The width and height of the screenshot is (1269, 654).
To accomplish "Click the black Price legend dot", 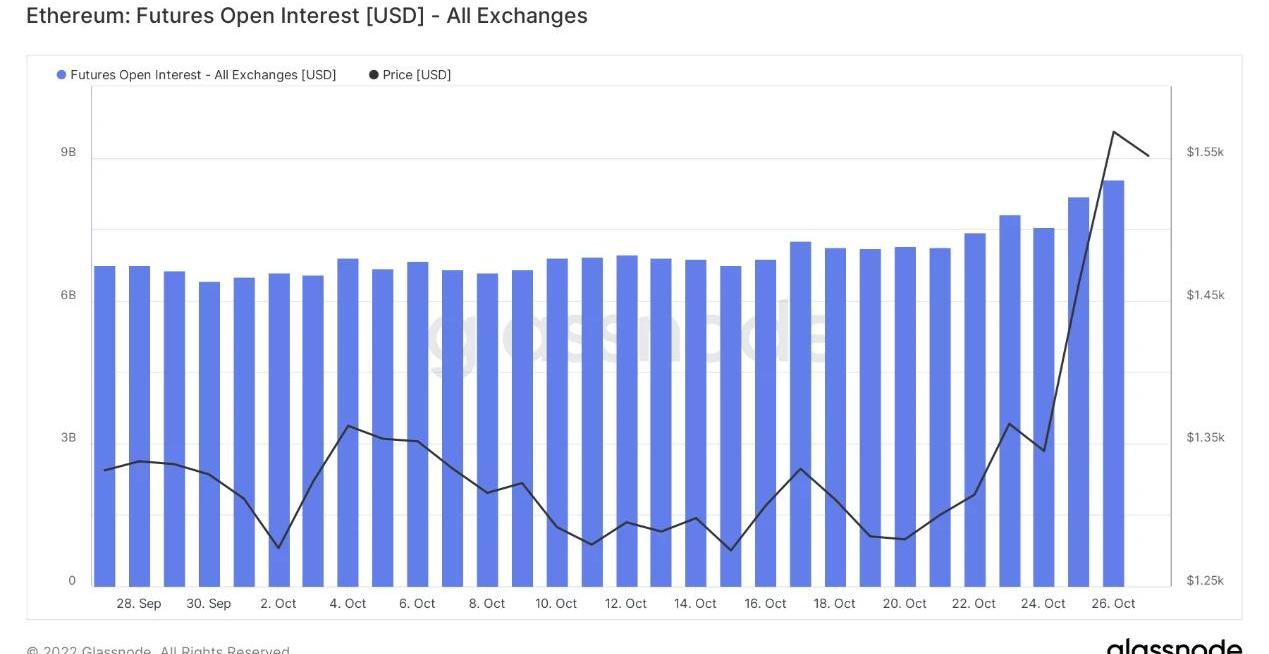I will (x=374, y=75).
